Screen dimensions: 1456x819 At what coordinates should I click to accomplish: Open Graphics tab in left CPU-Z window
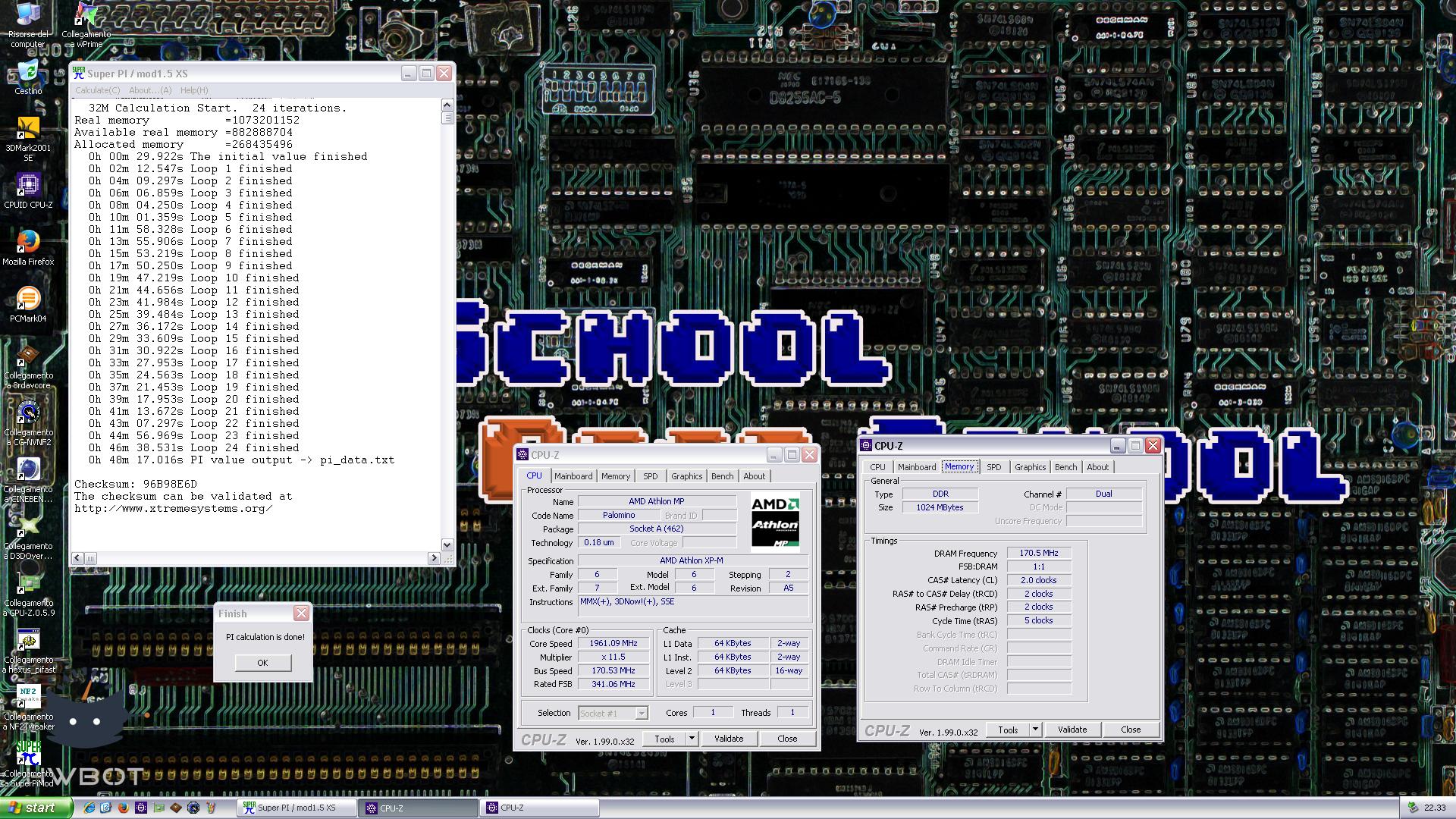click(687, 476)
